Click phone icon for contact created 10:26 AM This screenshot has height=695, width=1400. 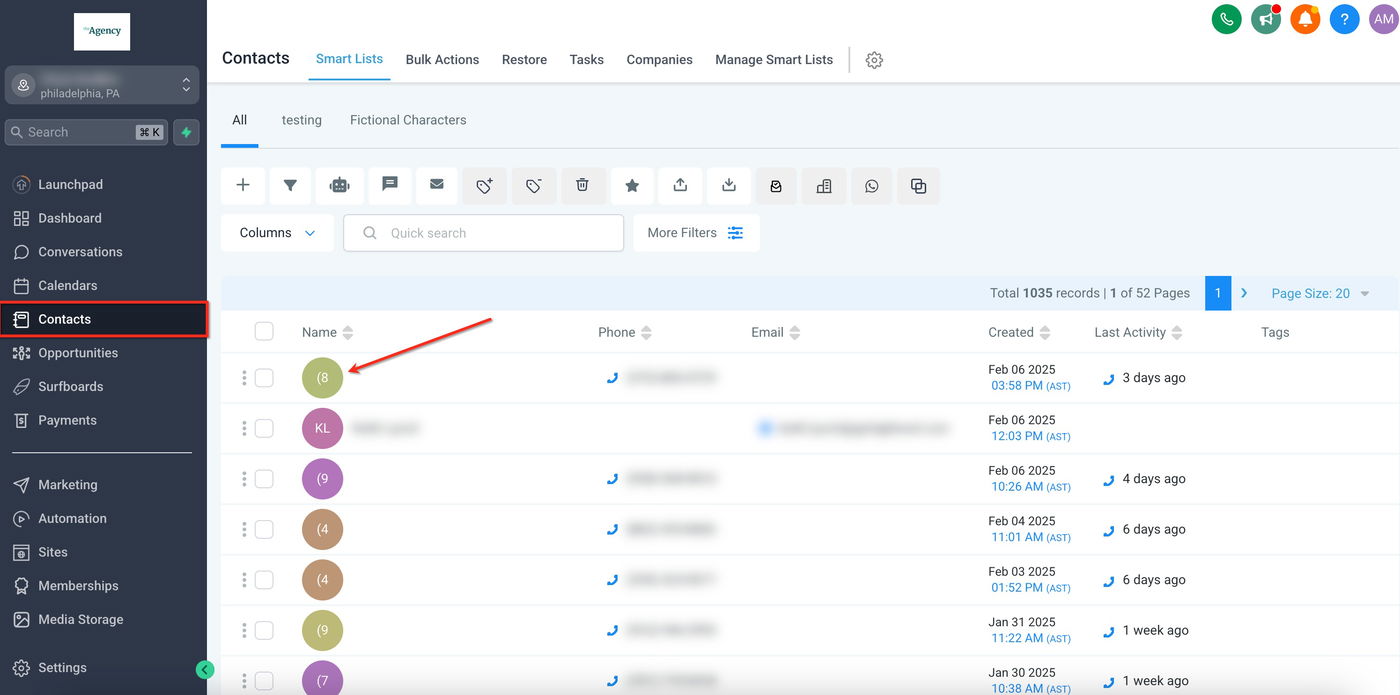point(612,479)
